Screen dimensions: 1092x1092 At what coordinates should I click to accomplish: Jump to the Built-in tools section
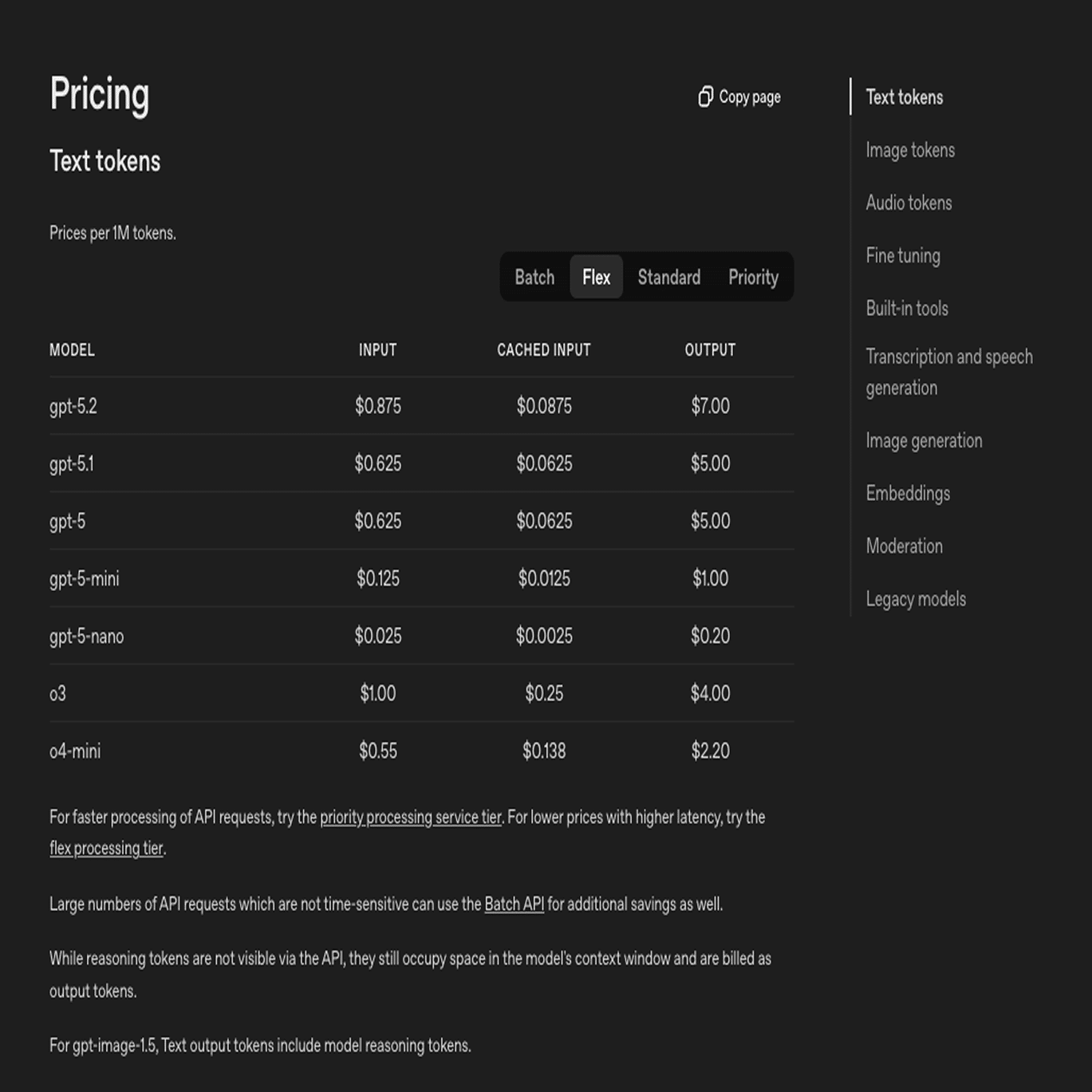coord(907,309)
